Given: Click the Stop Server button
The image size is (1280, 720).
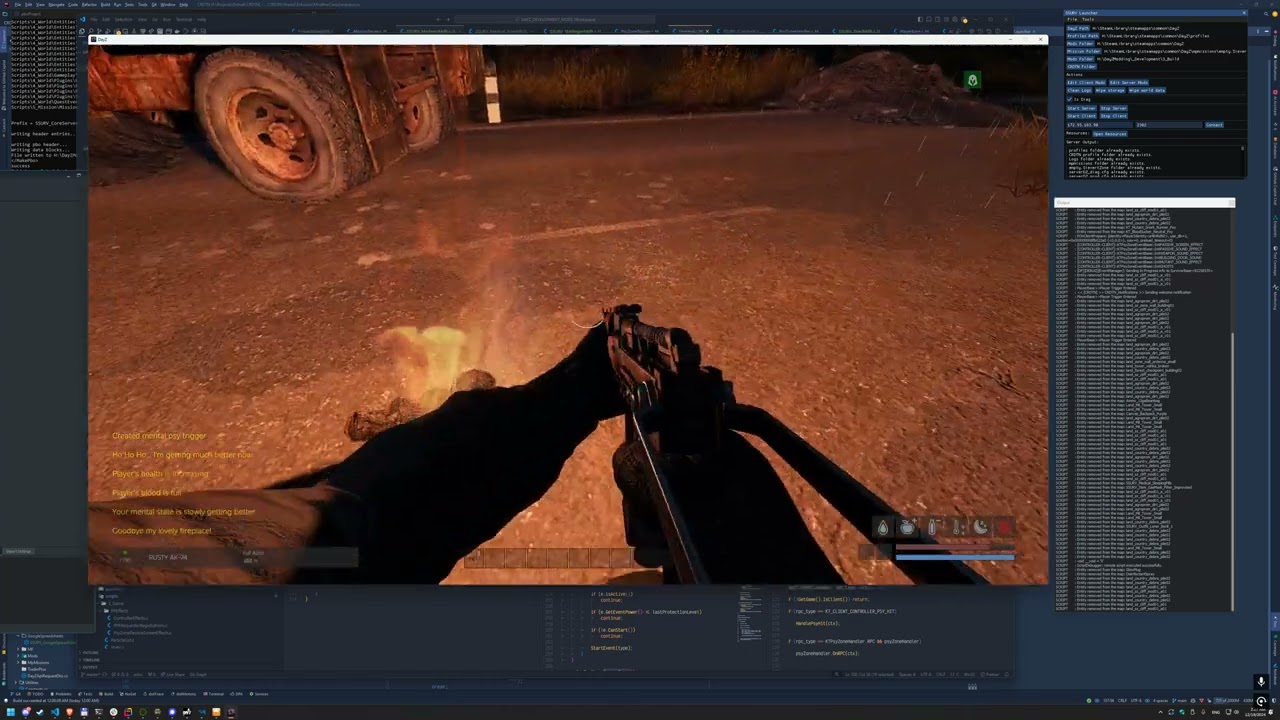Looking at the screenshot, I should (x=1114, y=108).
